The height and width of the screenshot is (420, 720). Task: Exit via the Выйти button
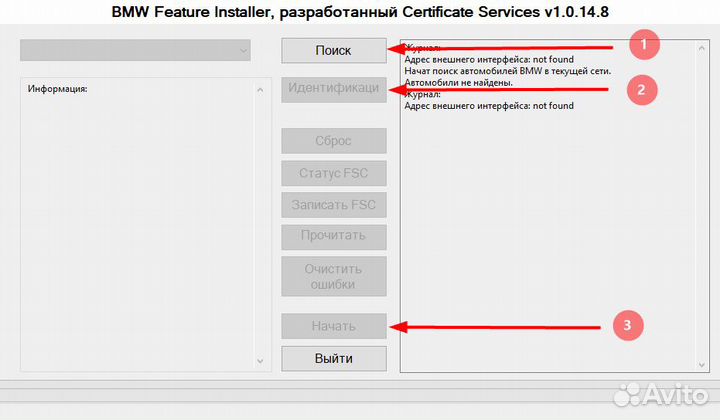tap(333, 358)
